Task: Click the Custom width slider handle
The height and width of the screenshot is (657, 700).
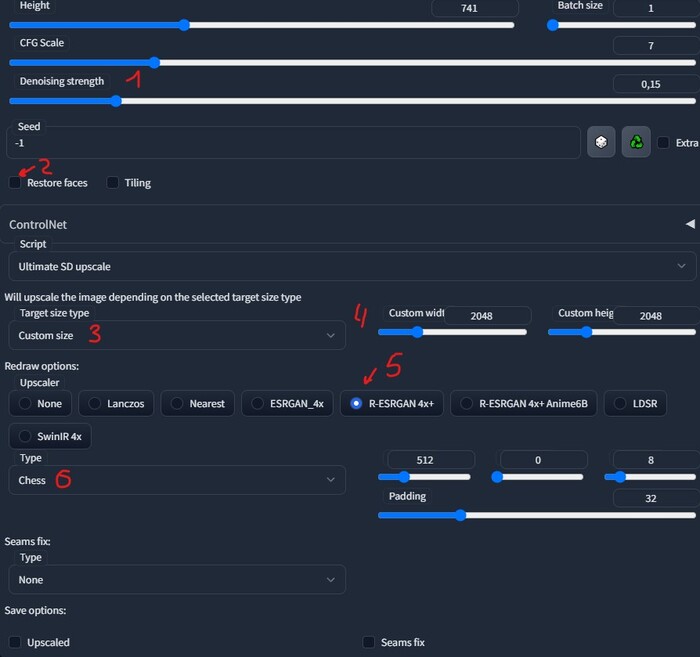Action: point(417,332)
